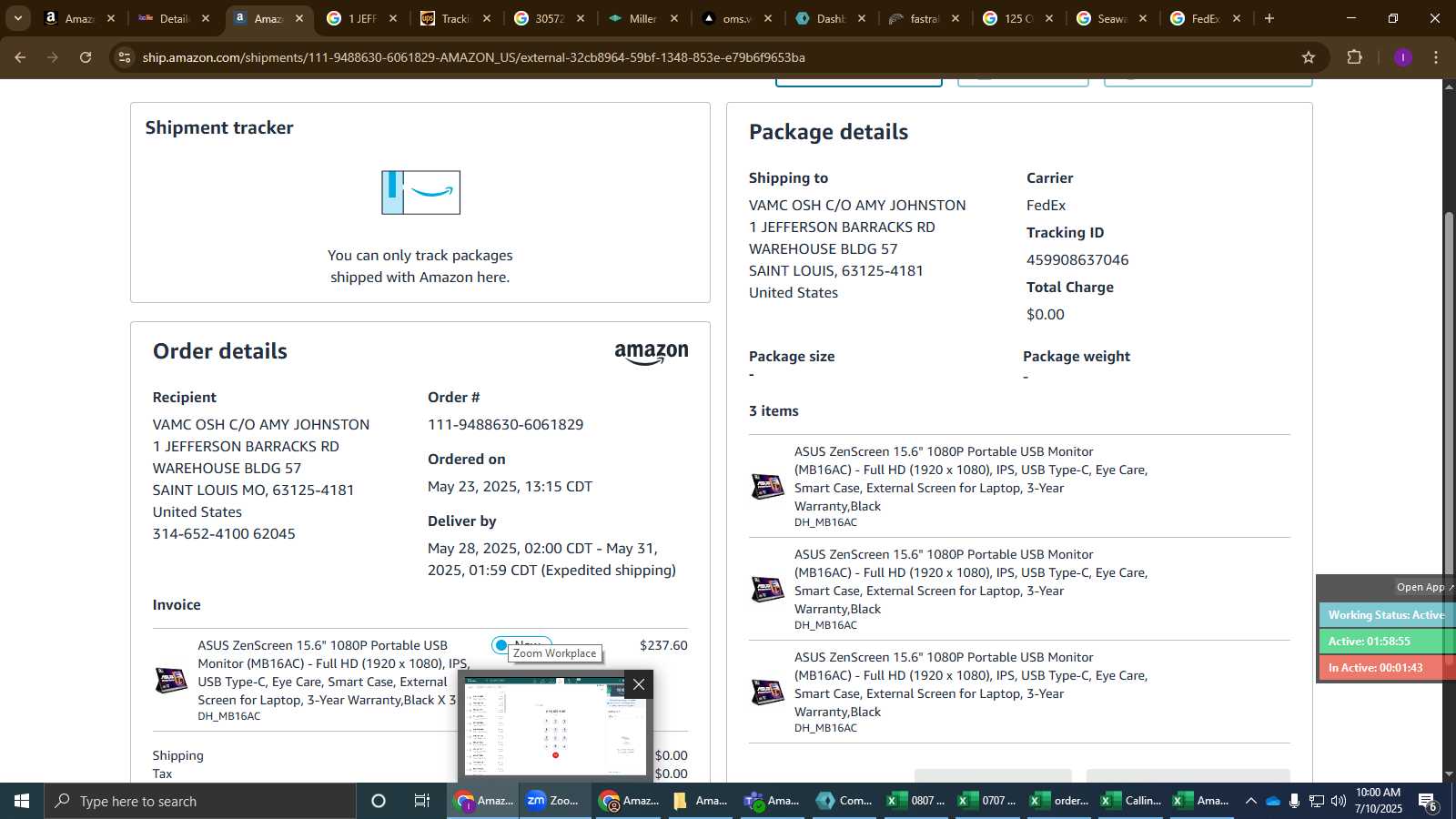
Task: Open Microsoft Teams on the taskbar
Action: click(772, 801)
